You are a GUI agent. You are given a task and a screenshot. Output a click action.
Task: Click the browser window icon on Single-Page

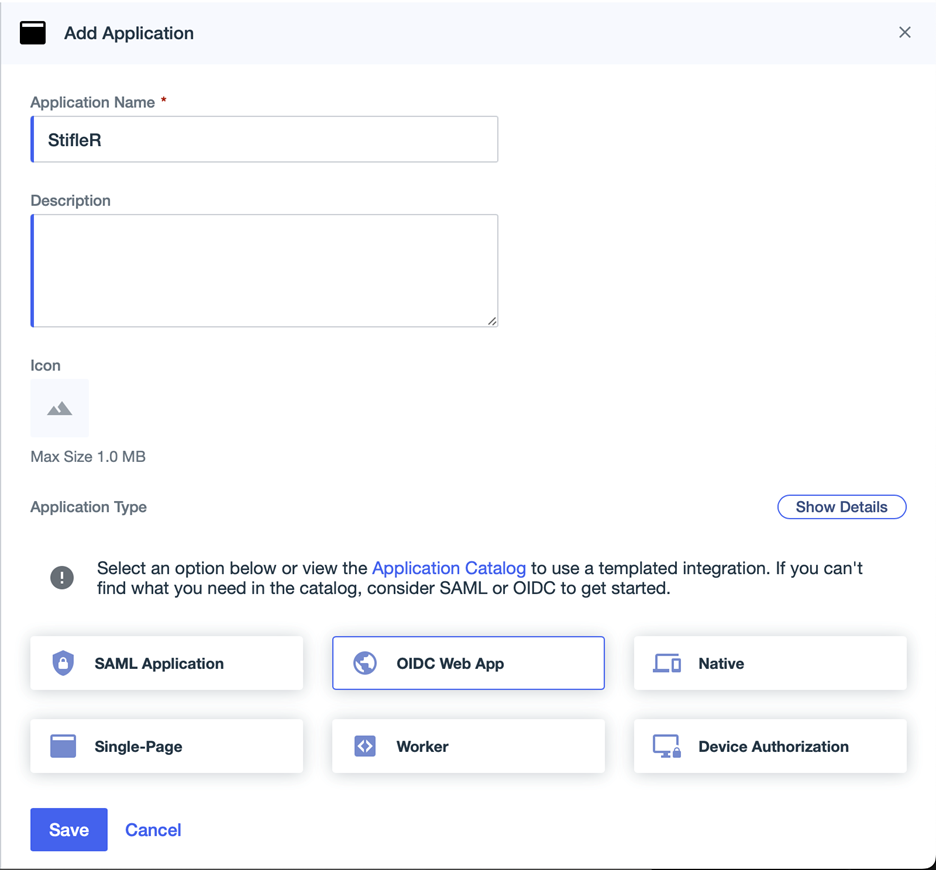63,746
